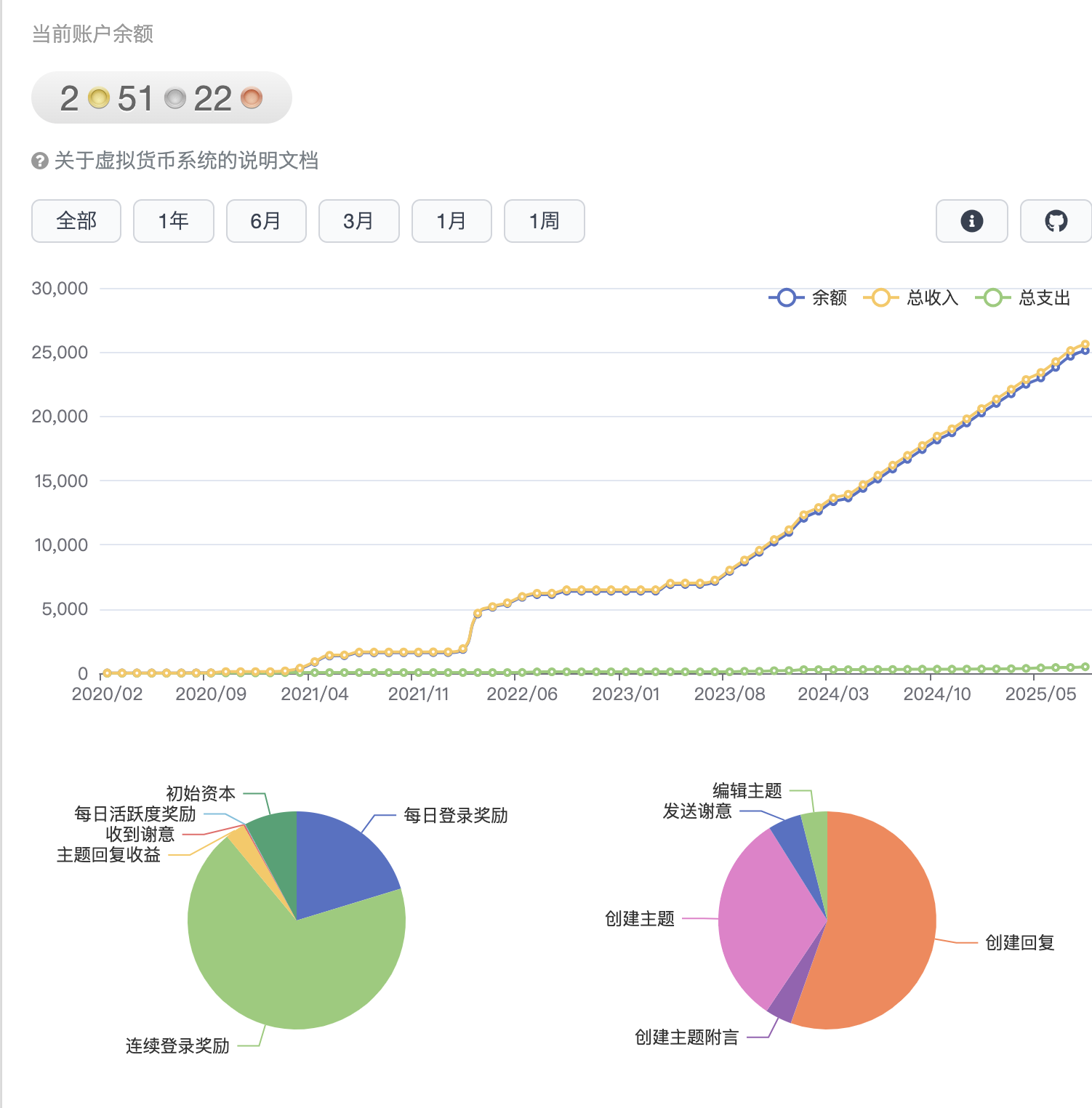Viewport: 1092px width, 1108px height.
Task: Select the 3月 time range
Action: (358, 221)
